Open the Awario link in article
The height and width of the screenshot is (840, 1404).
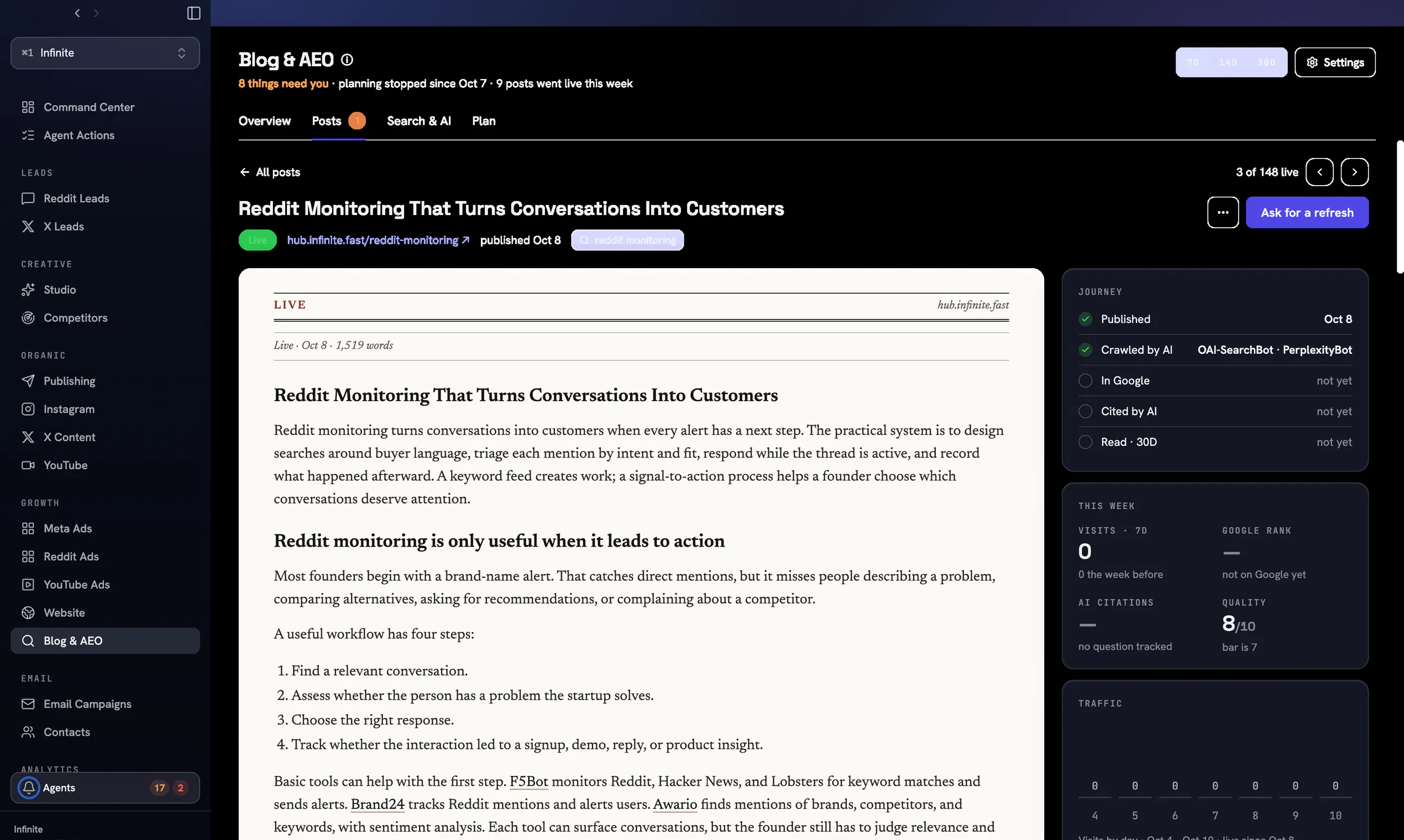pos(675,805)
